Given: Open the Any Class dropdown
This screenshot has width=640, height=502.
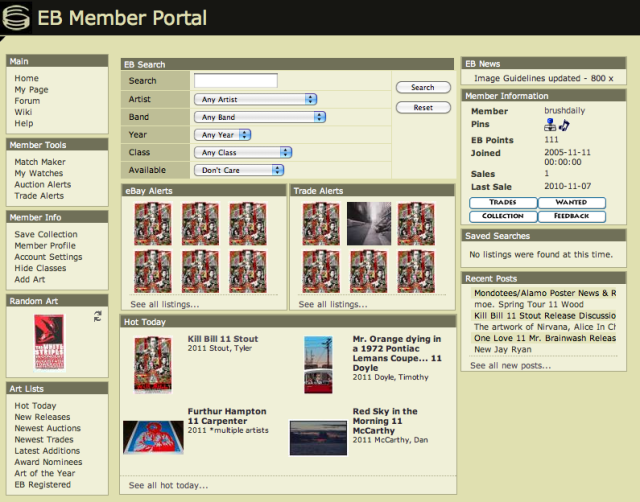Looking at the screenshot, I should (x=243, y=152).
